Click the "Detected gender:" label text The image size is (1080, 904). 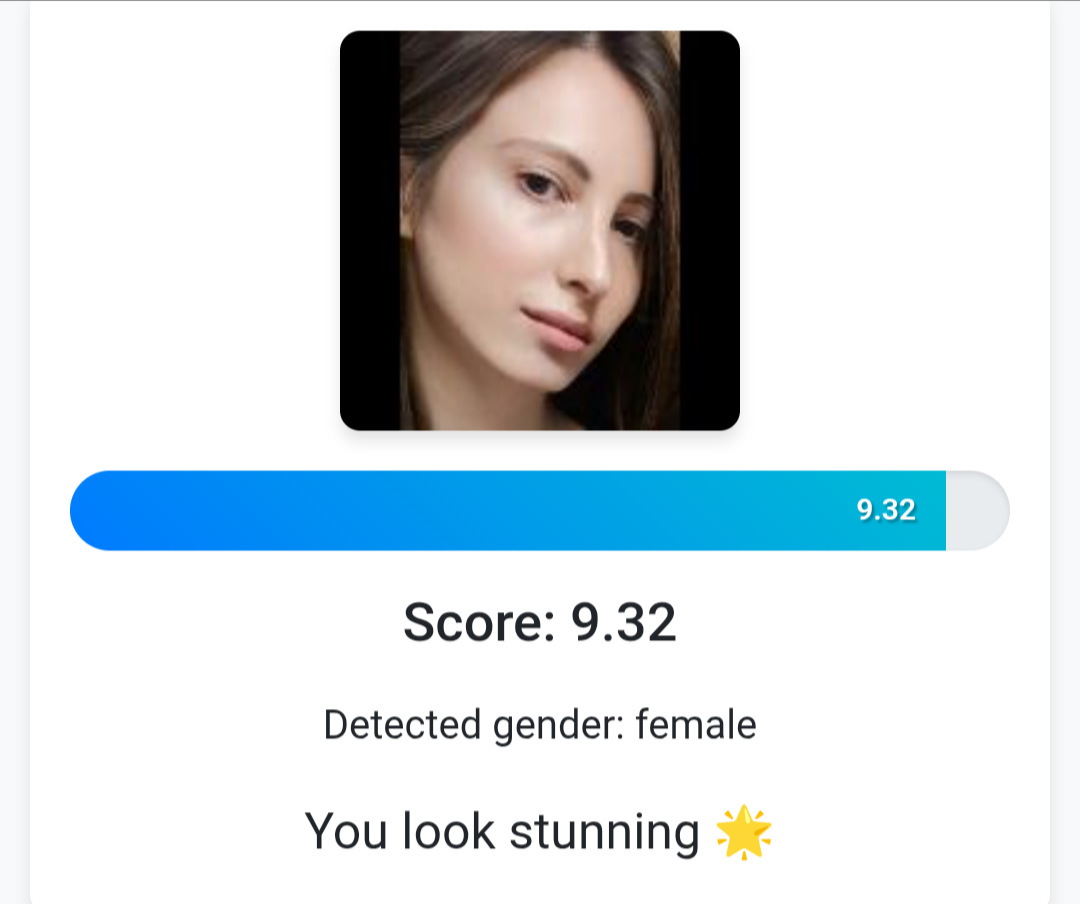click(x=475, y=726)
